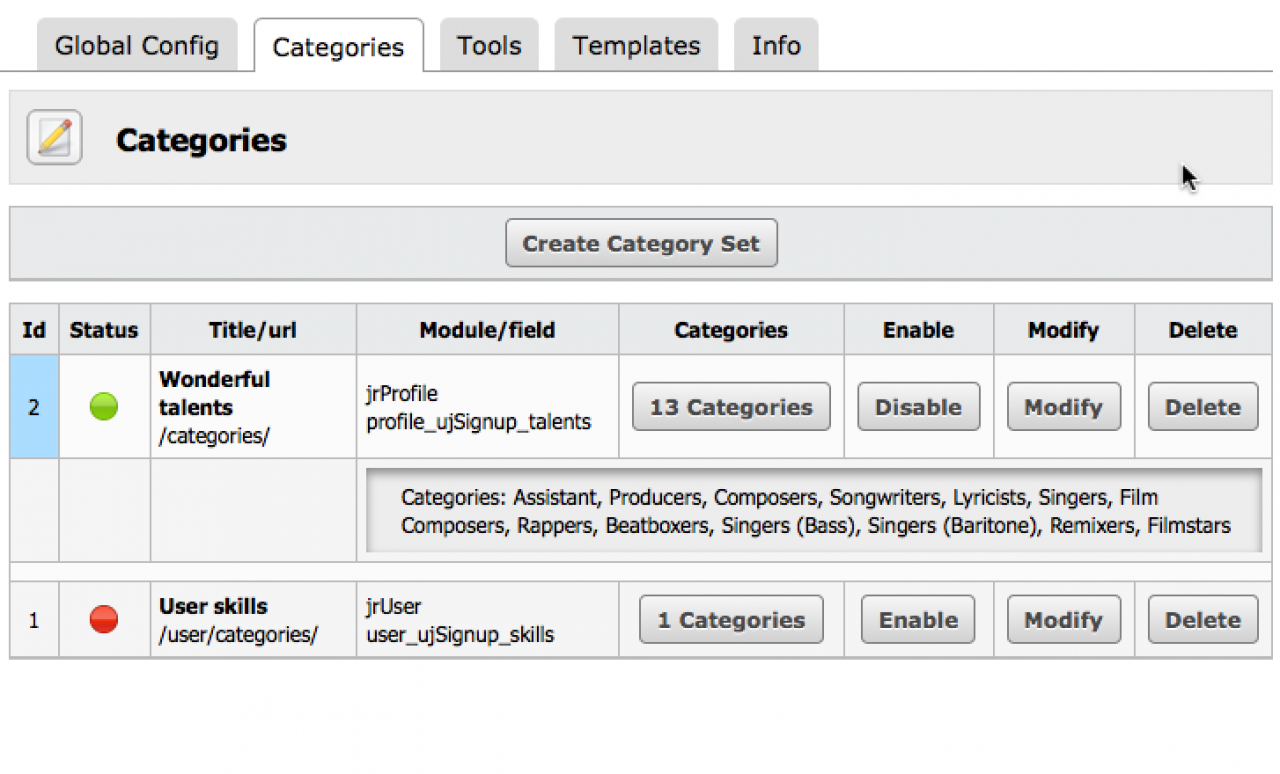Screen dimensions: 1280x774
Task: Open the 13 Categories button
Action: 731,407
